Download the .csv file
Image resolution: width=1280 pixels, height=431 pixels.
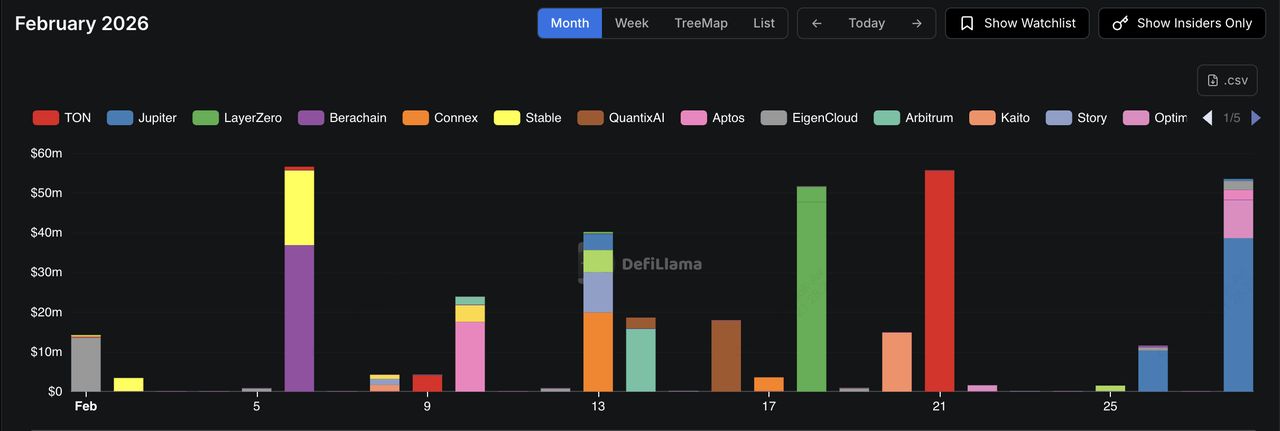[x=1227, y=80]
